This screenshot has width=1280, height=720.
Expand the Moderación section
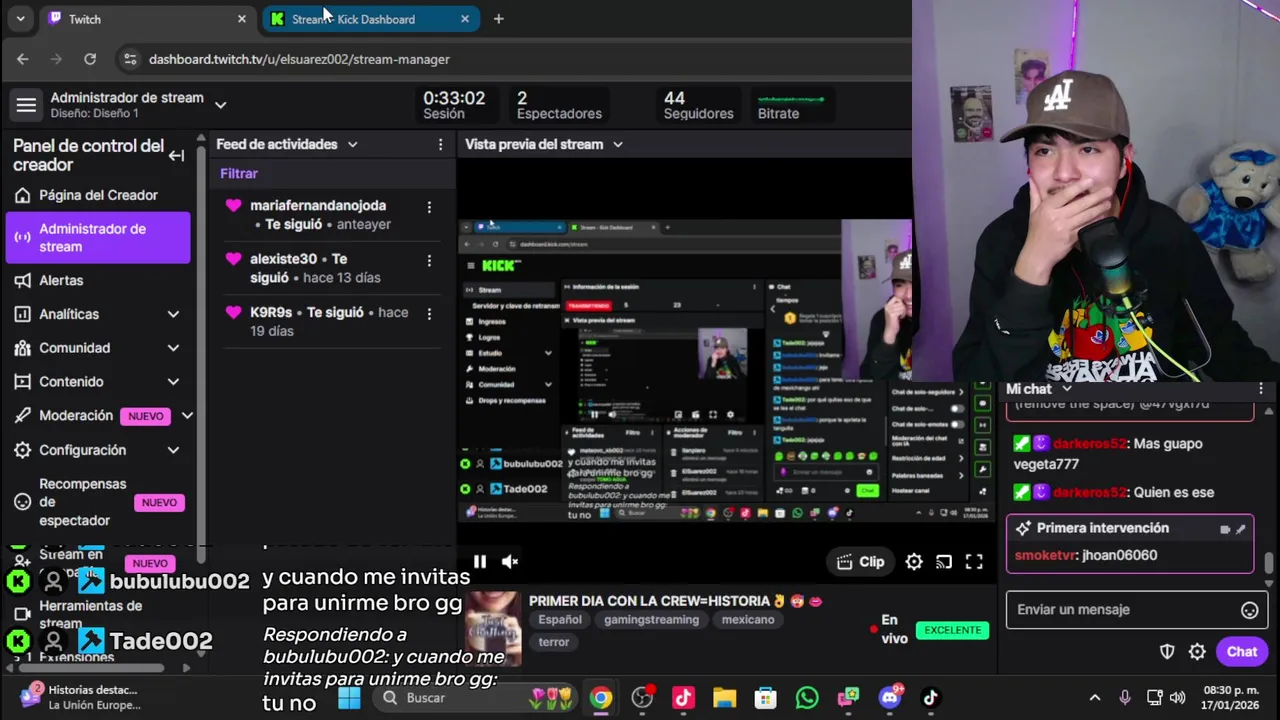coord(187,416)
